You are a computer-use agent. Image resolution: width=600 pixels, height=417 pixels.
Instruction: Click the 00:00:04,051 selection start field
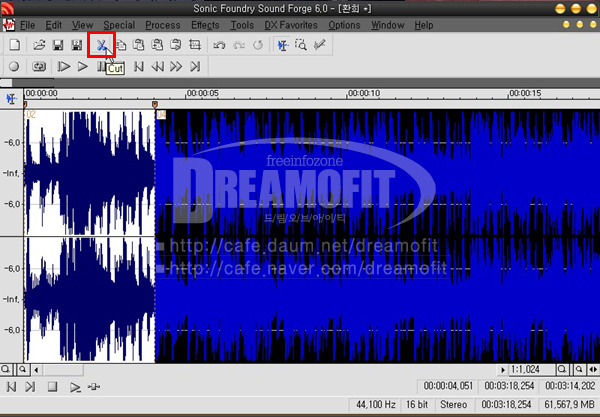448,386
